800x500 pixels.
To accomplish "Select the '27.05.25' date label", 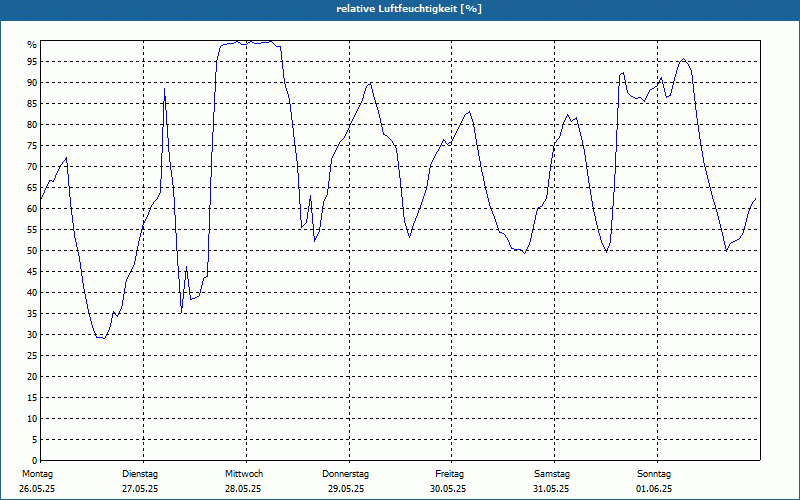I will (140, 489).
